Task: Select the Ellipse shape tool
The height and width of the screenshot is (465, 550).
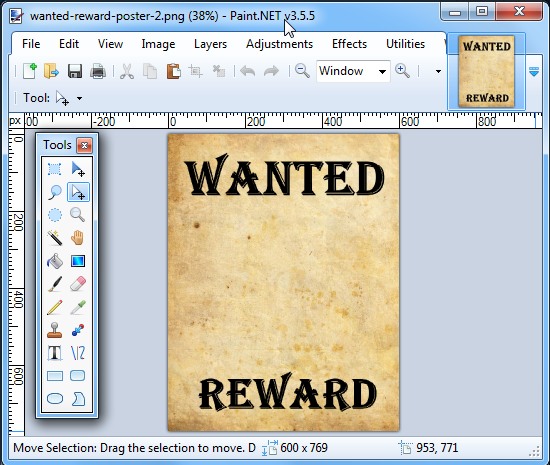Action: click(x=55, y=399)
